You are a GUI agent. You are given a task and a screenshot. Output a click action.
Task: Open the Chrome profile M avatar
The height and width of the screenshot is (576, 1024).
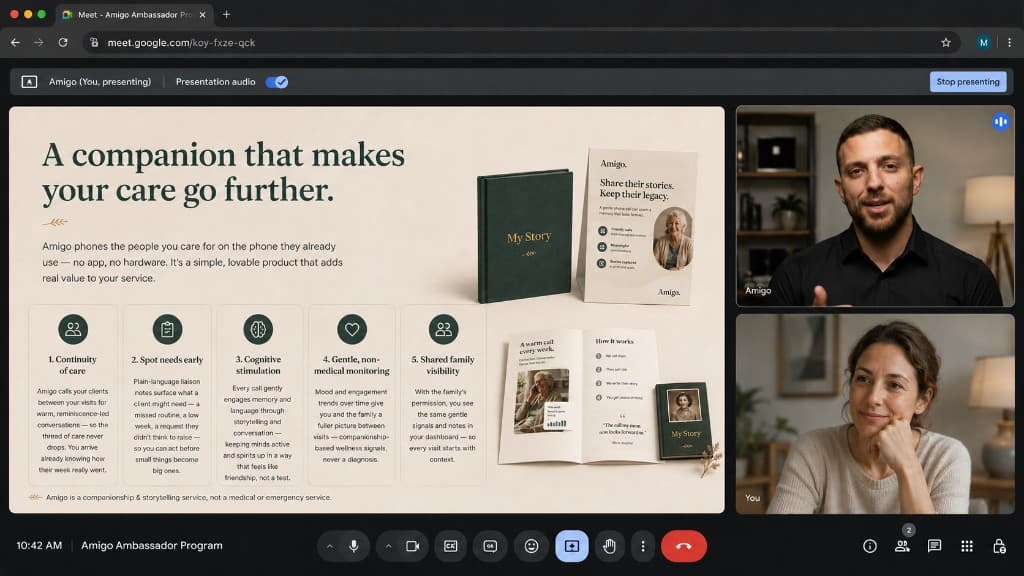(x=984, y=42)
